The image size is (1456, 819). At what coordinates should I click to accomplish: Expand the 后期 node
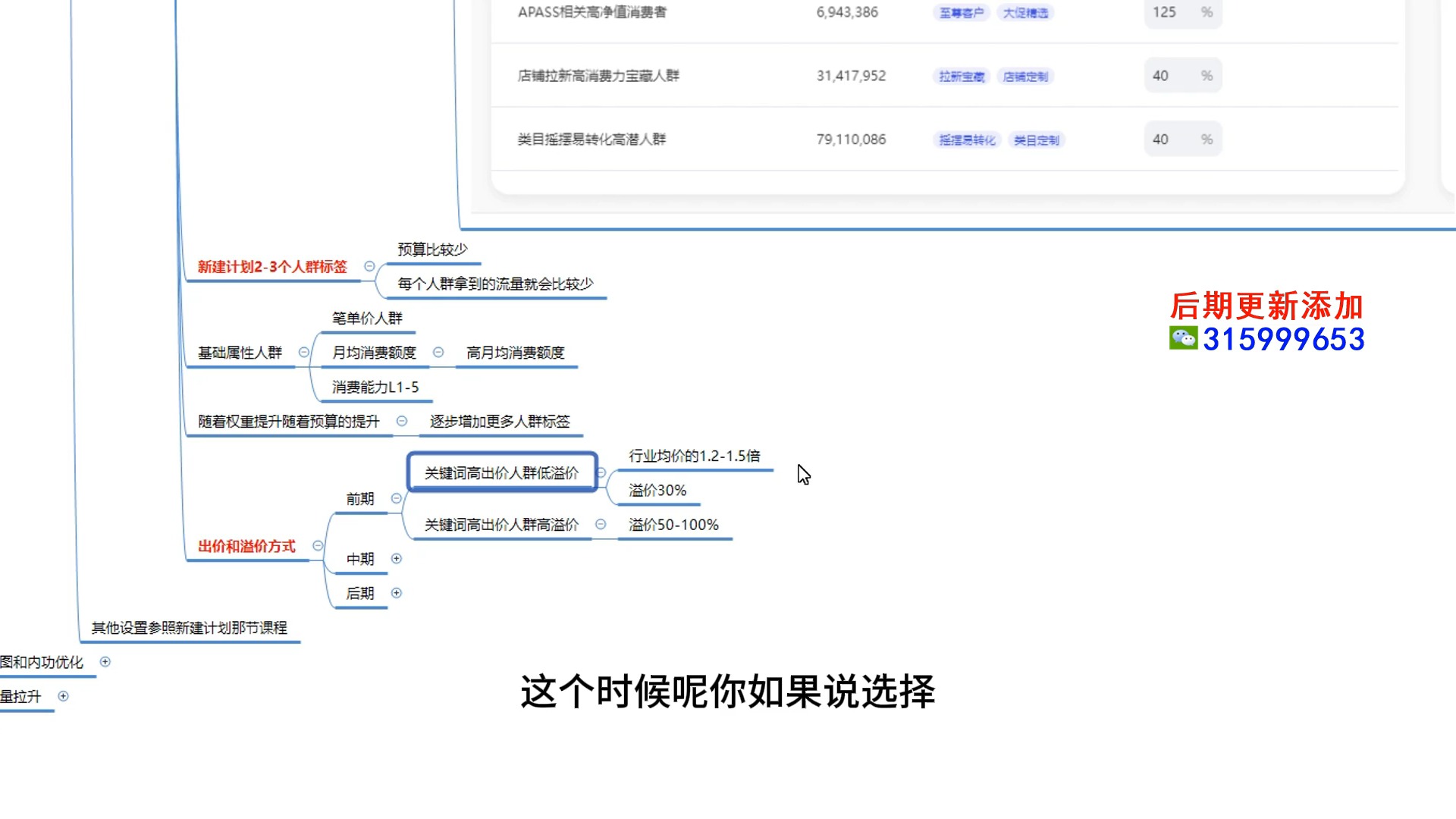(x=396, y=593)
